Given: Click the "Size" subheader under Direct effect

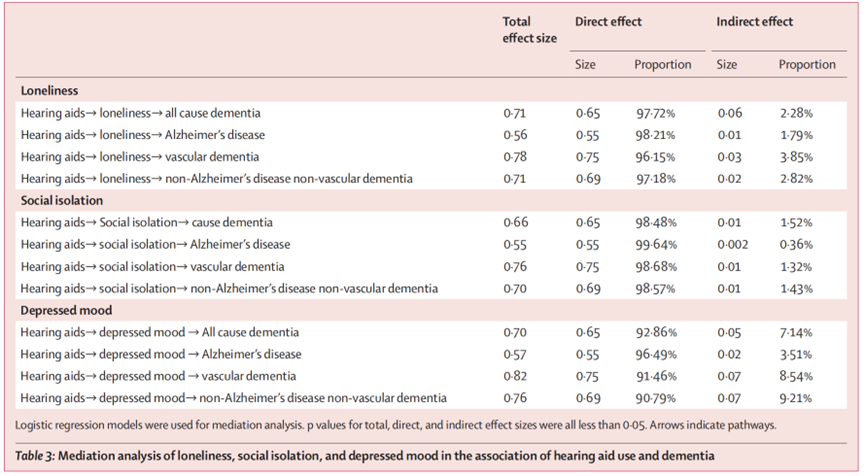Looking at the screenshot, I should (x=585, y=65).
